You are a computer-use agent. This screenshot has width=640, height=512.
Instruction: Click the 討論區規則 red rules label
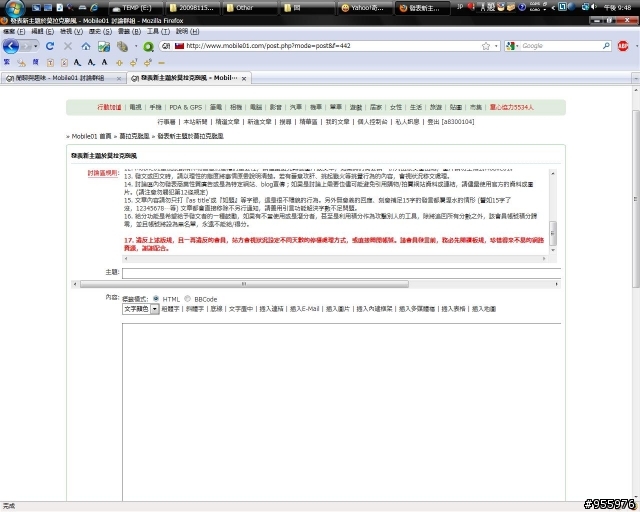coord(103,173)
